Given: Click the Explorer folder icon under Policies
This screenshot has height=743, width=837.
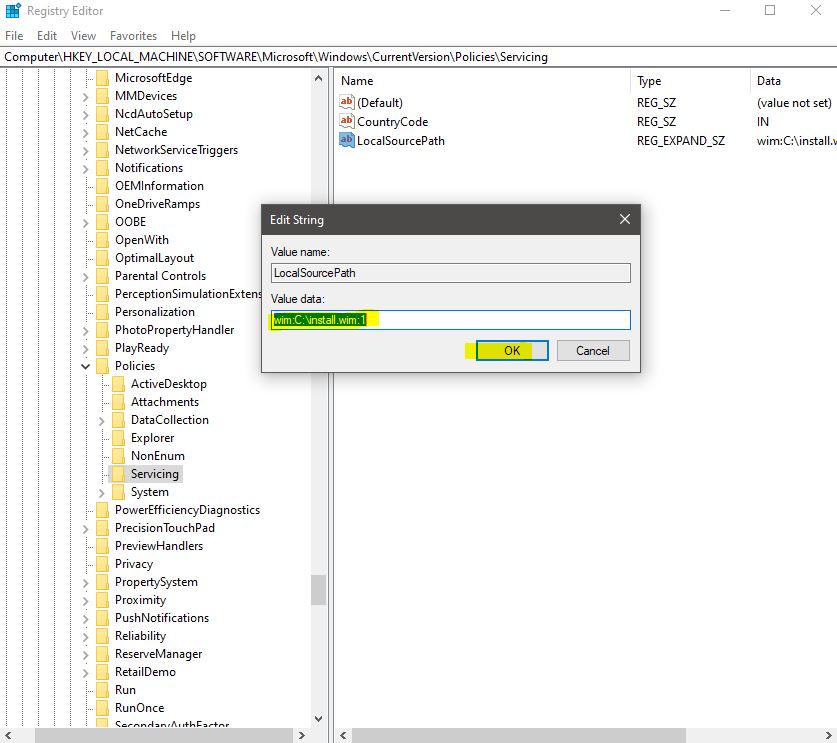Looking at the screenshot, I should point(118,438).
